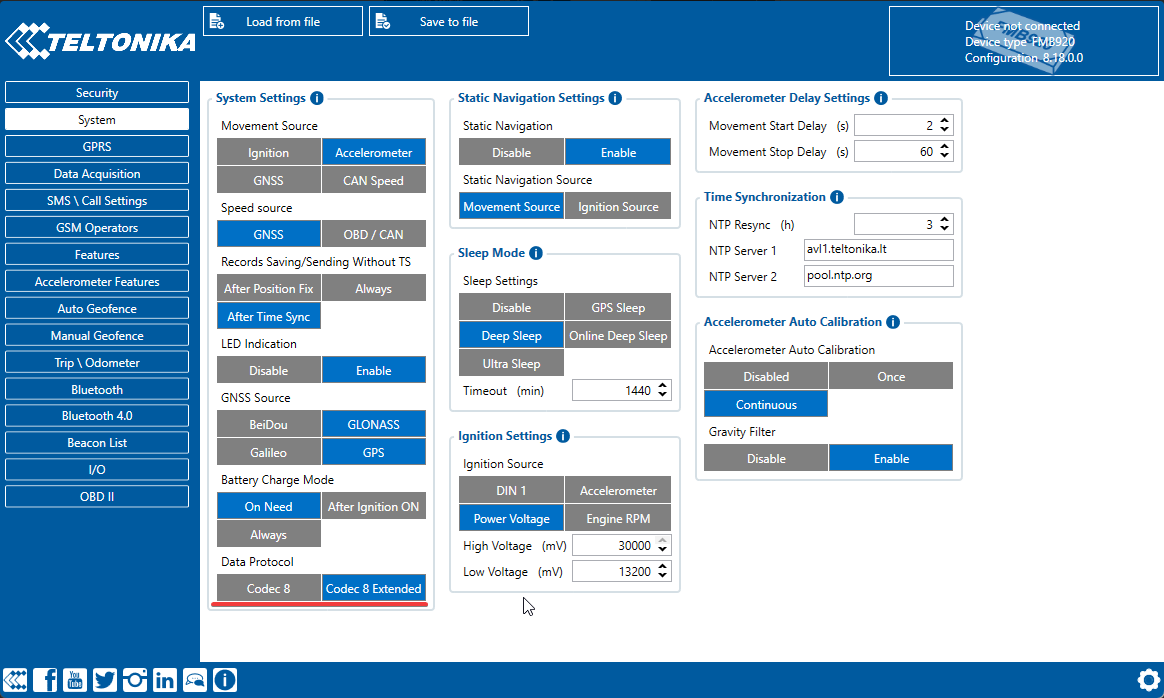Disable LED Indication
Viewport: 1164px width, 698px height.
[269, 371]
